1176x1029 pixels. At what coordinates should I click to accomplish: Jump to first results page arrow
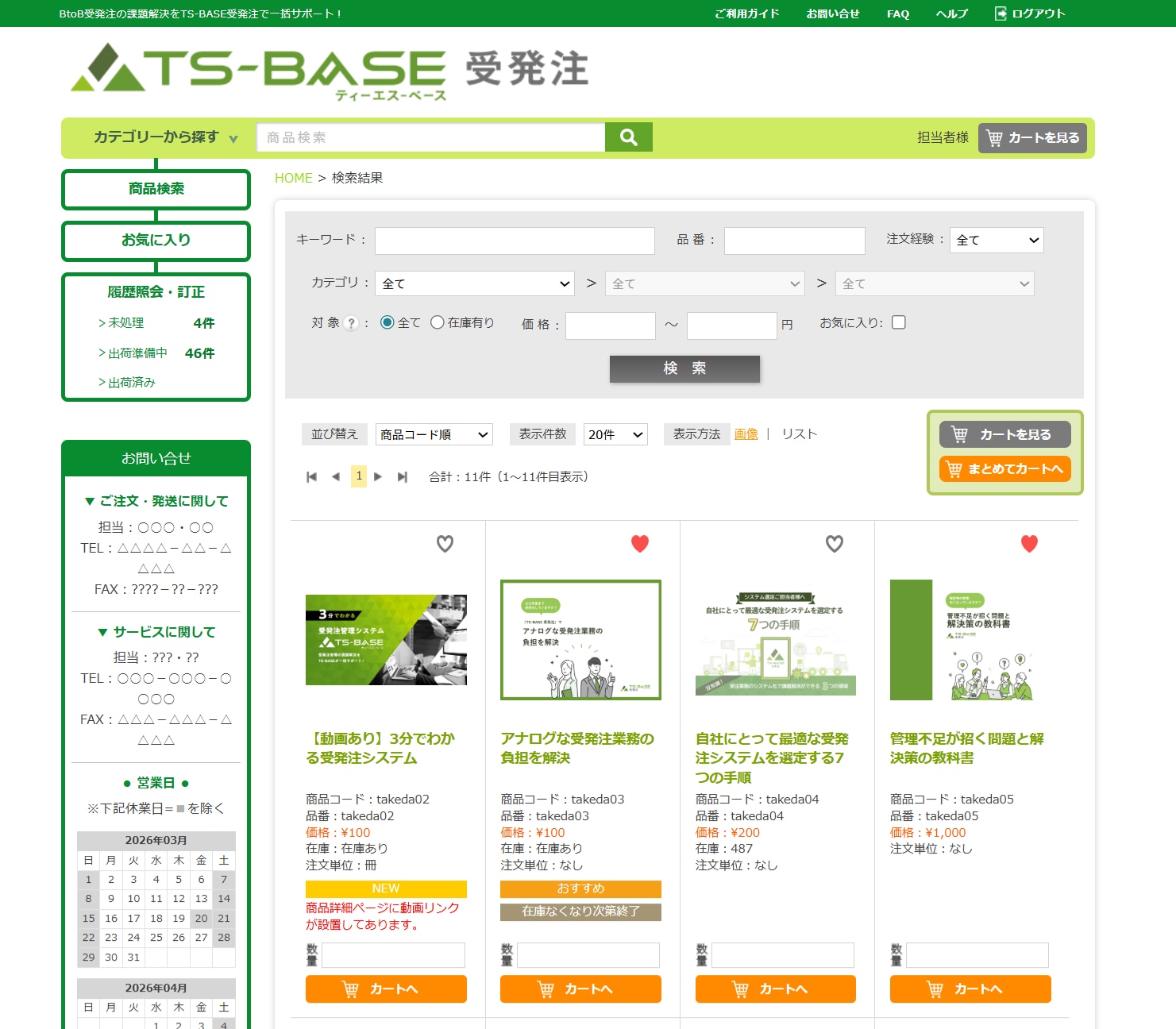coord(311,477)
